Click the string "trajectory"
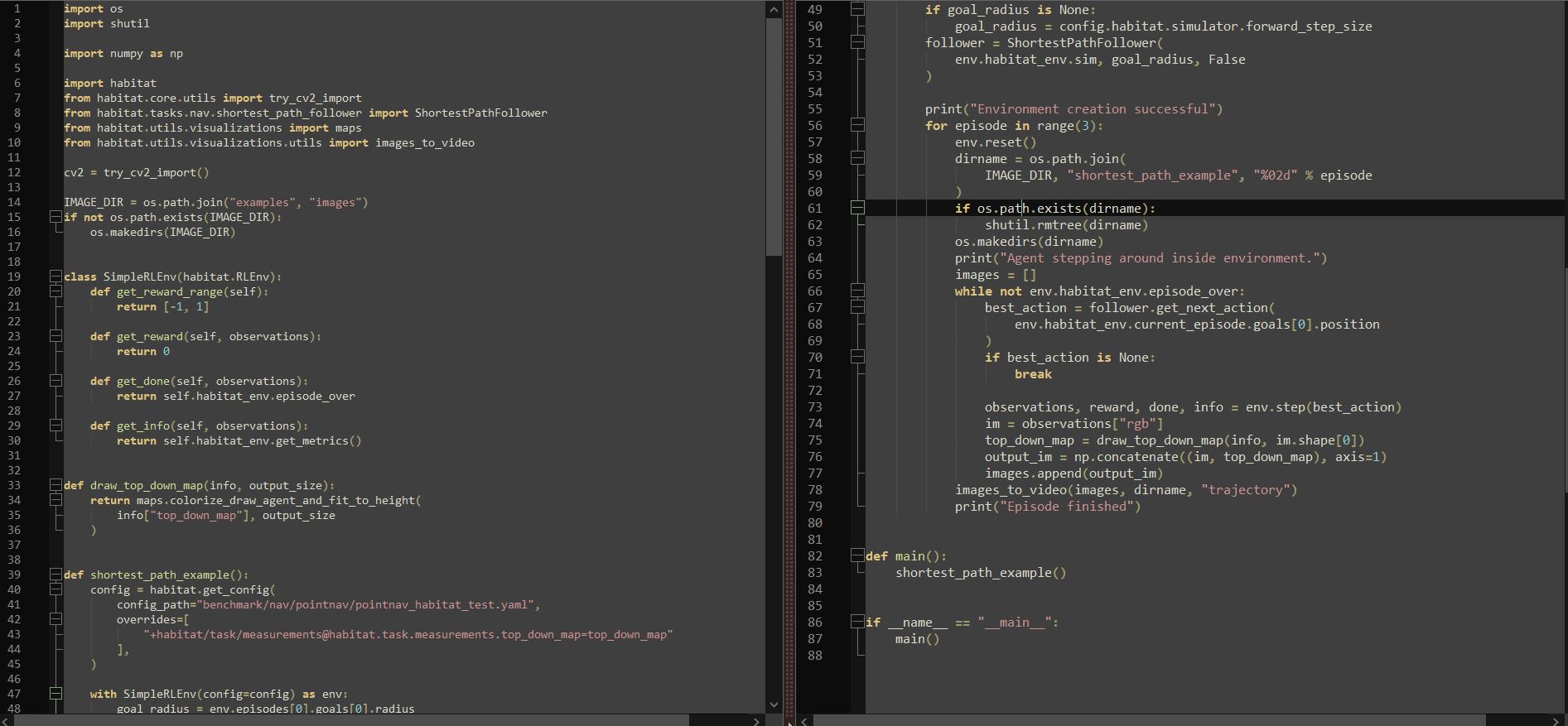Image resolution: width=1568 pixels, height=726 pixels. 1246,489
